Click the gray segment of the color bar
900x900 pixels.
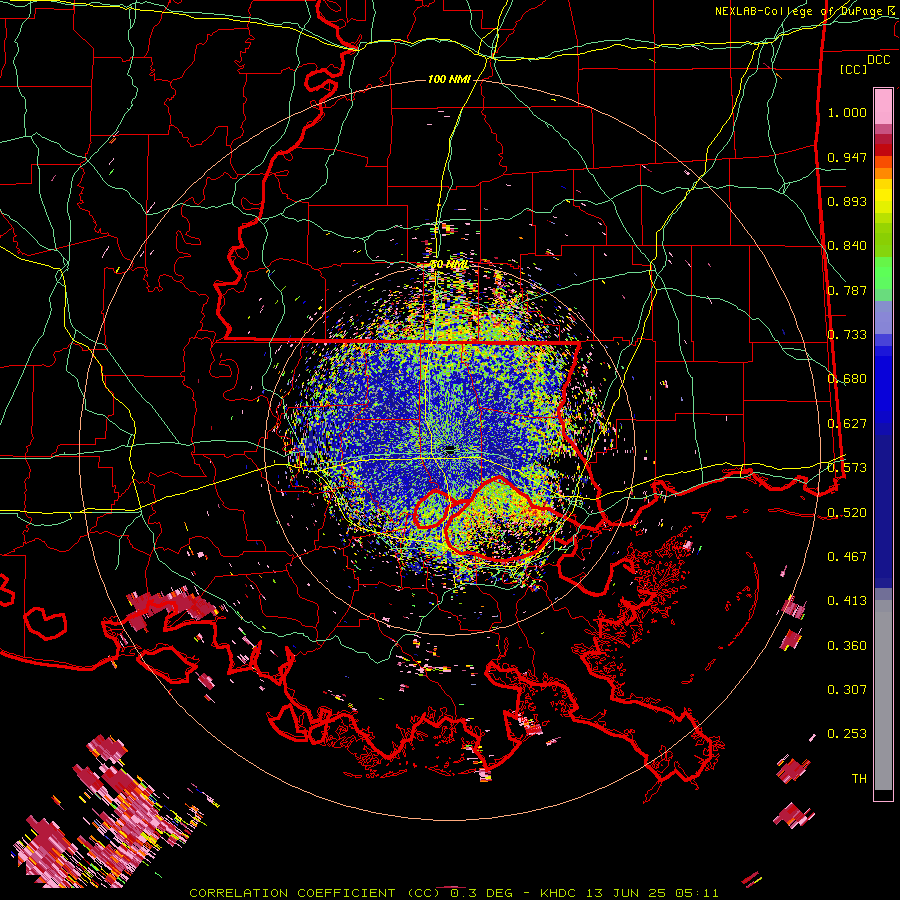(883, 695)
